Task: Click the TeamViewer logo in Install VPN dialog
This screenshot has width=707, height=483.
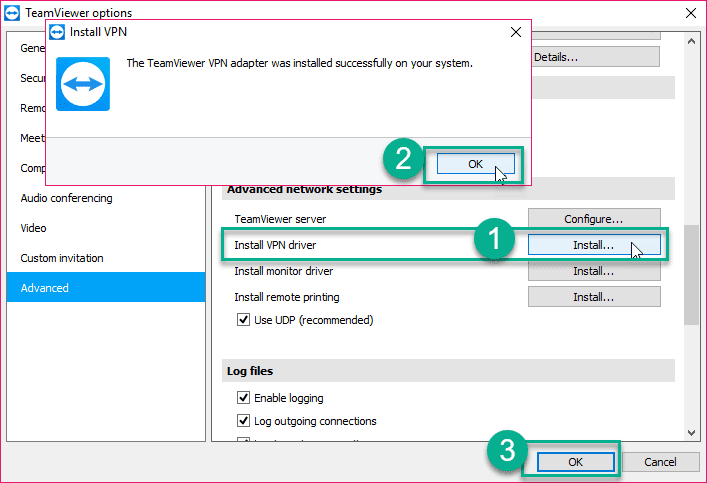Action: [x=83, y=84]
